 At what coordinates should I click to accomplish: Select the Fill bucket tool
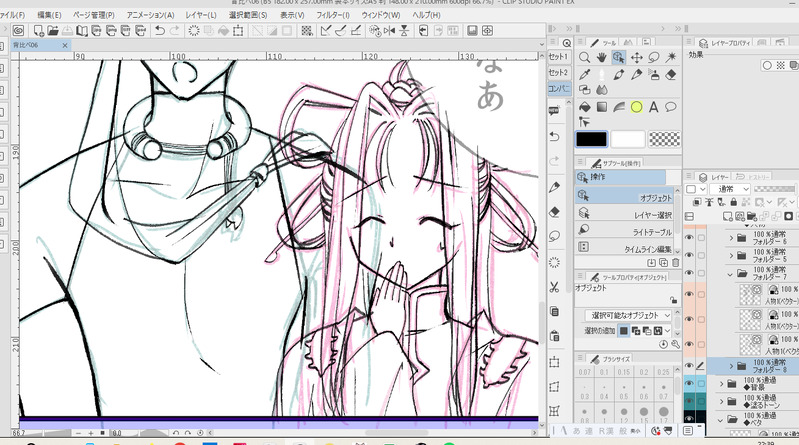[x=584, y=107]
